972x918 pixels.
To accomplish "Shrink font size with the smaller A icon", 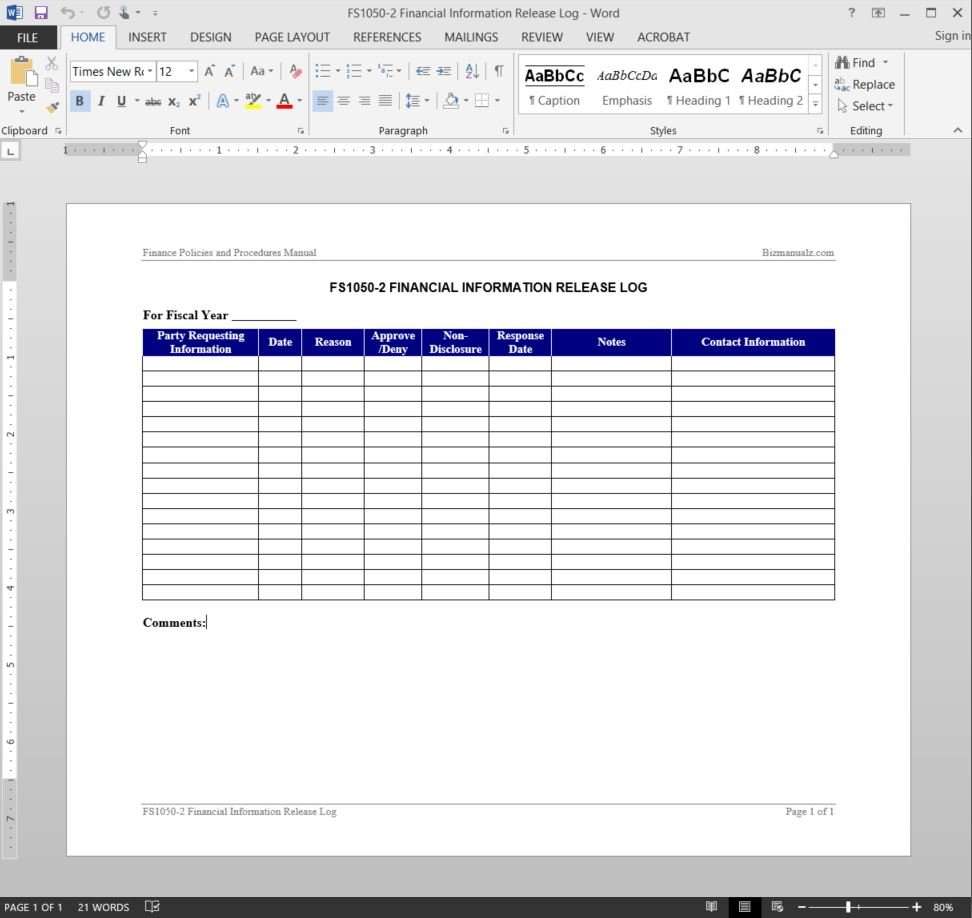I will 229,71.
